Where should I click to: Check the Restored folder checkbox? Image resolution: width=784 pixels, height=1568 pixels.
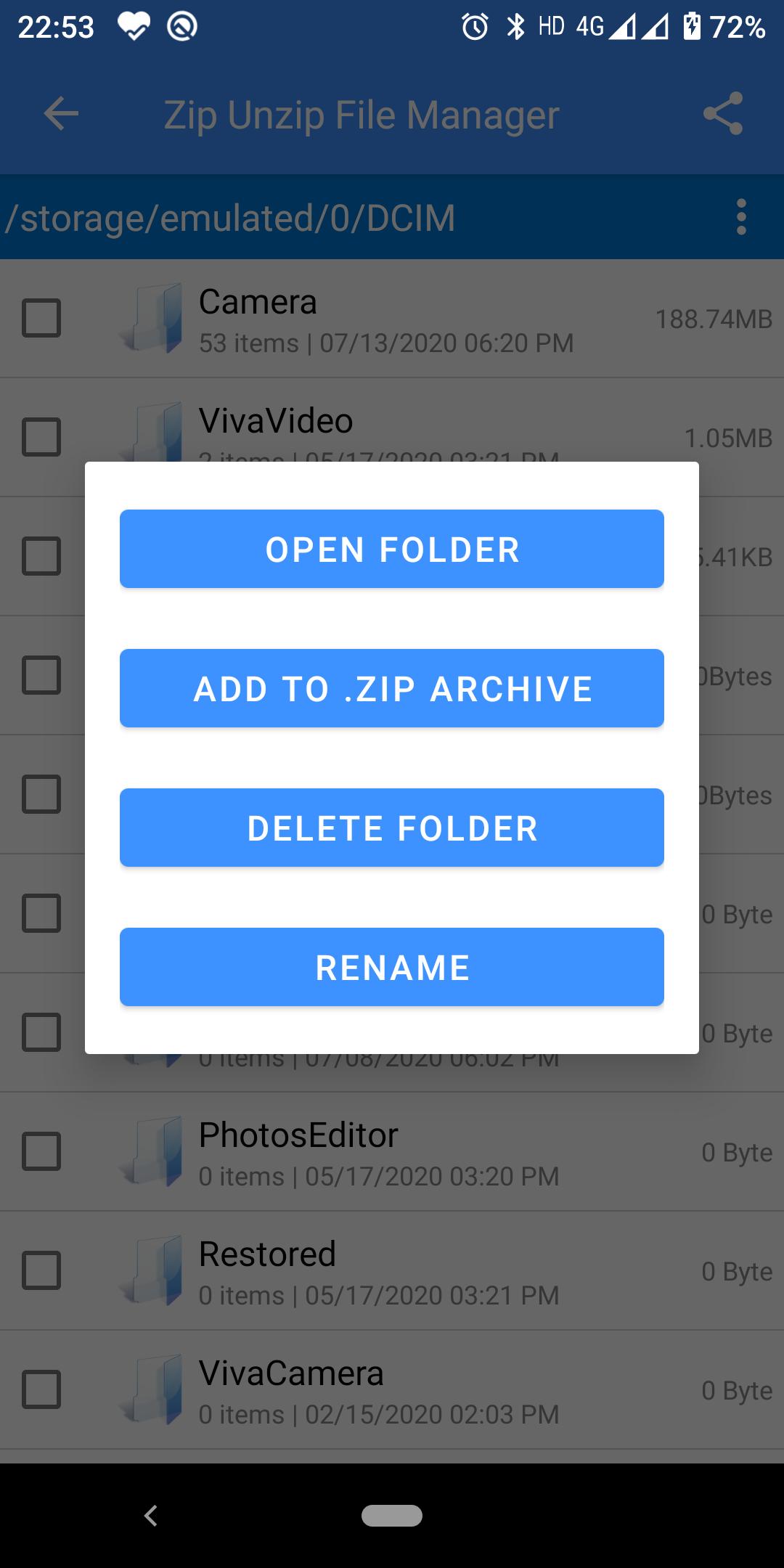click(x=41, y=1270)
